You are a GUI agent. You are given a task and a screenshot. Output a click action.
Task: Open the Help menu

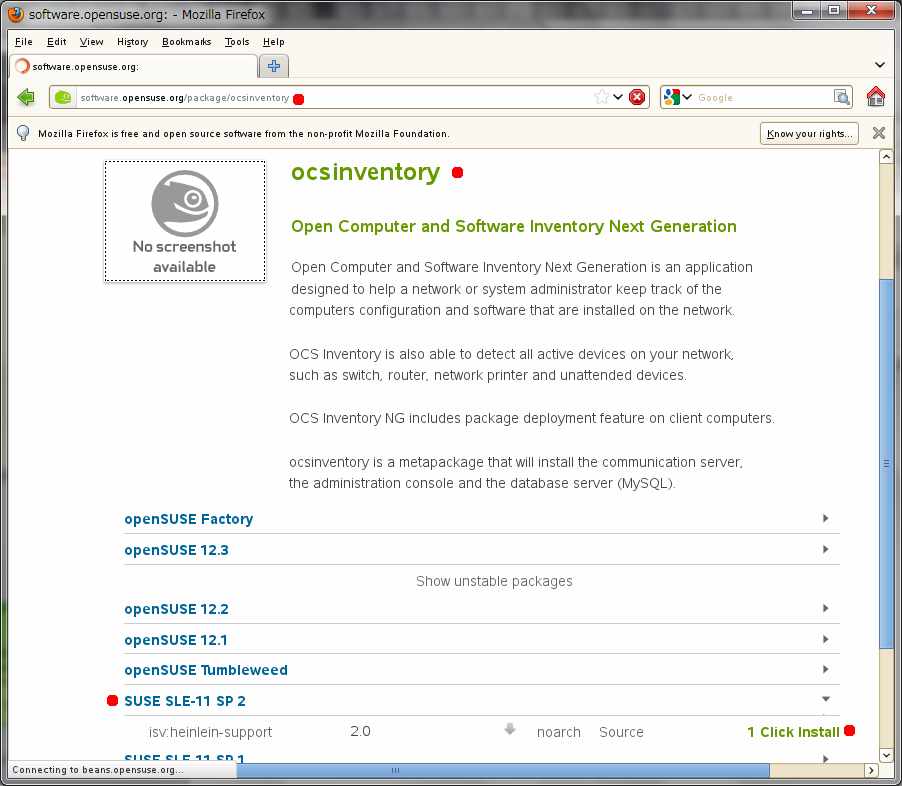pyautogui.click(x=273, y=42)
